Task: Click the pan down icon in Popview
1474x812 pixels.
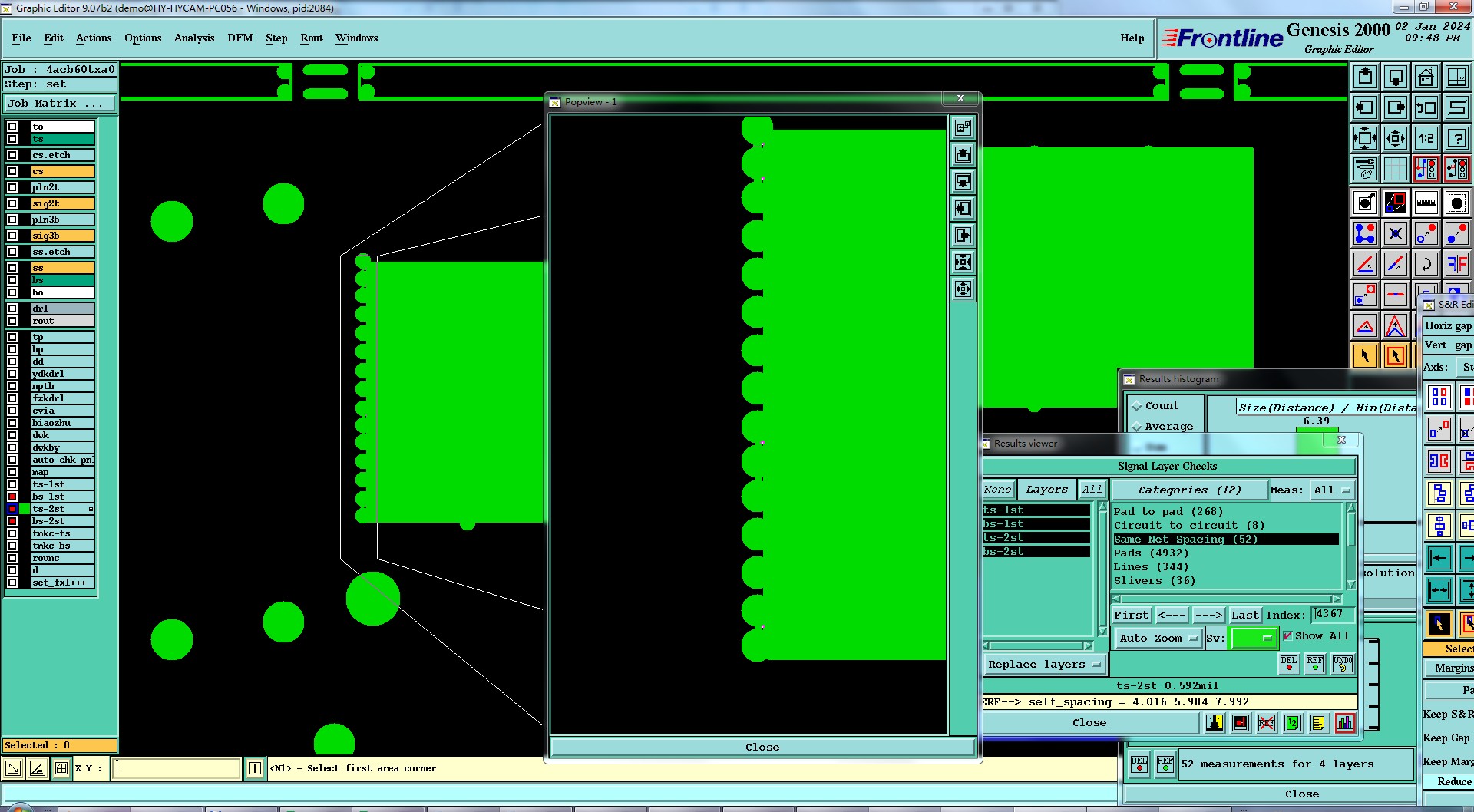Action: pyautogui.click(x=963, y=181)
